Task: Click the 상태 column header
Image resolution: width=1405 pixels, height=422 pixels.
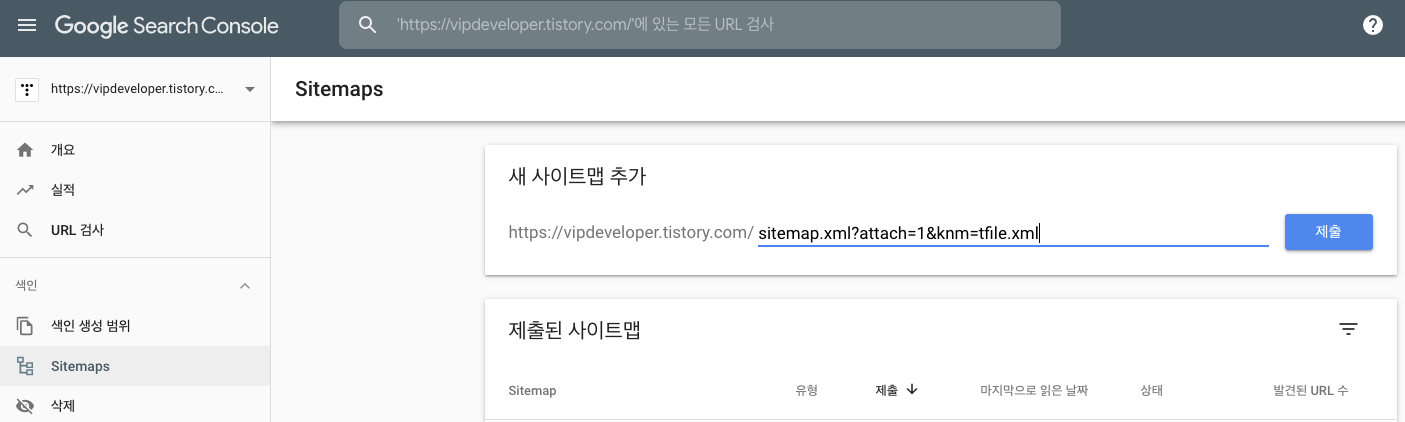Action: [x=1151, y=391]
